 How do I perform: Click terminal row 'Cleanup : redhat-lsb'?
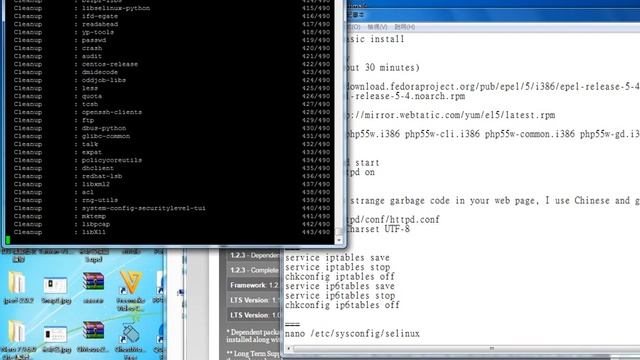coord(171,176)
